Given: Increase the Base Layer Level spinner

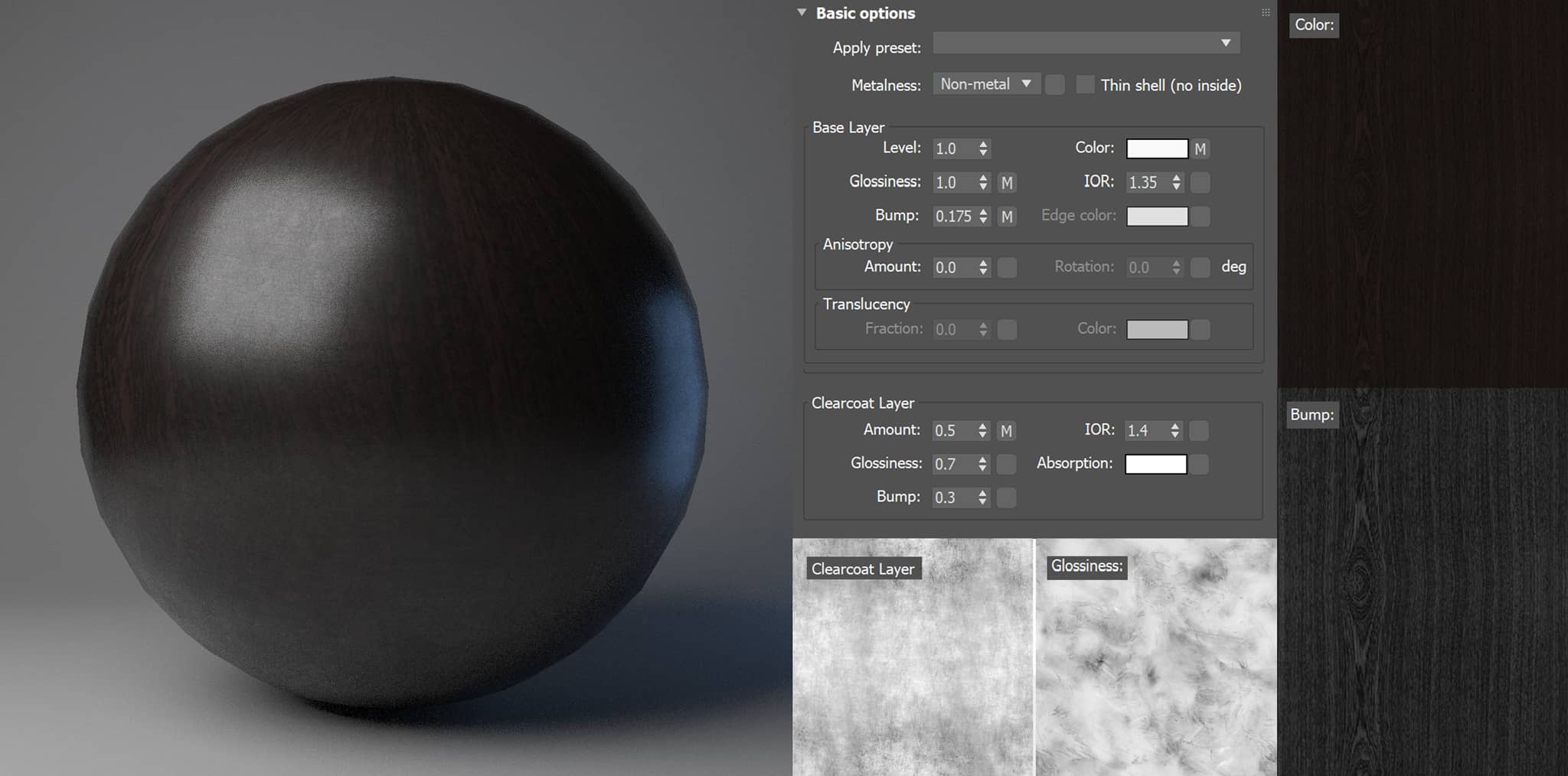Looking at the screenshot, I should tap(984, 144).
